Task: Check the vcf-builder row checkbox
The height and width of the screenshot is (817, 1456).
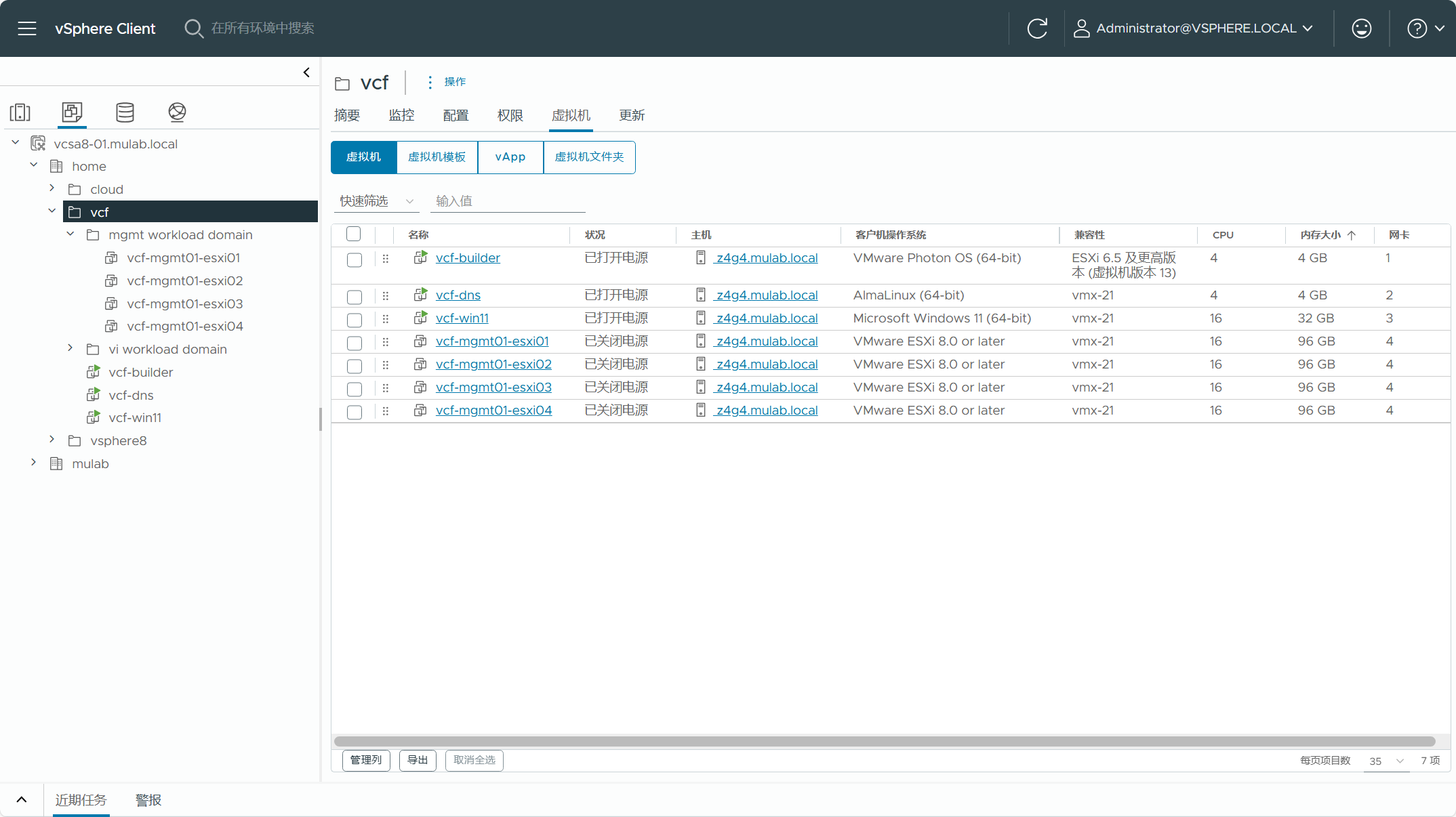Action: tap(355, 260)
